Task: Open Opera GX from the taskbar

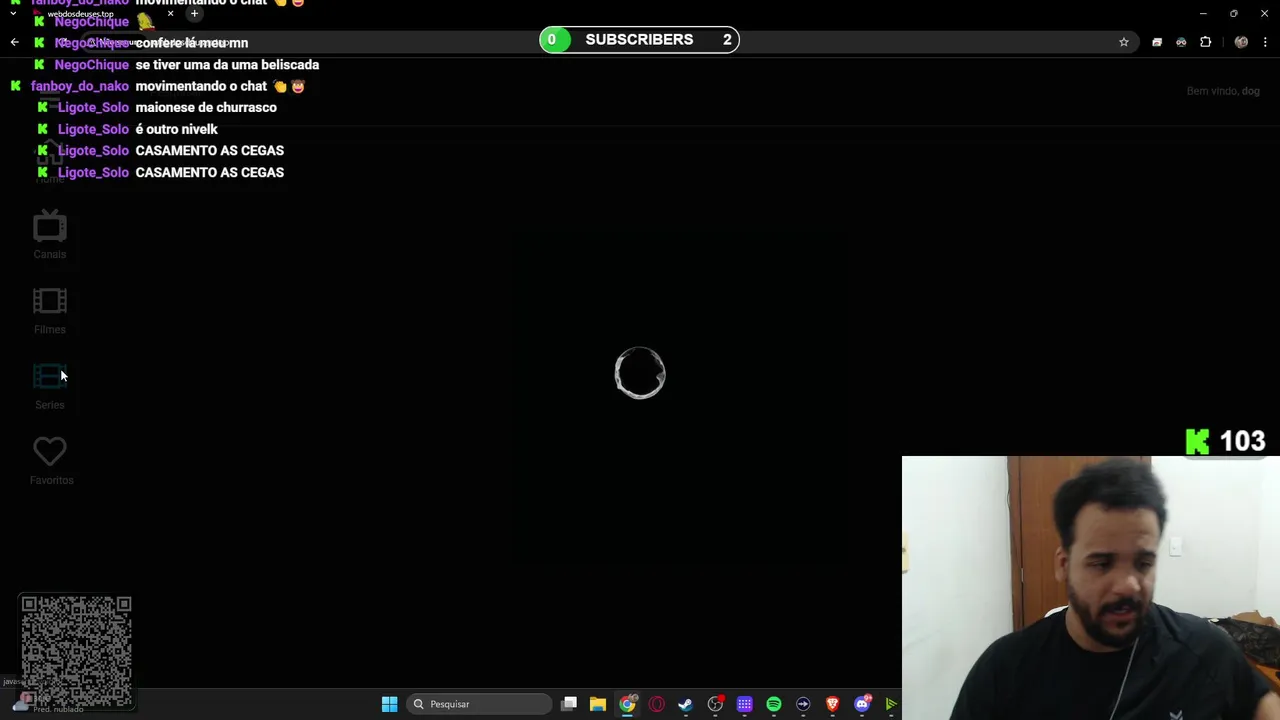Action: (656, 704)
